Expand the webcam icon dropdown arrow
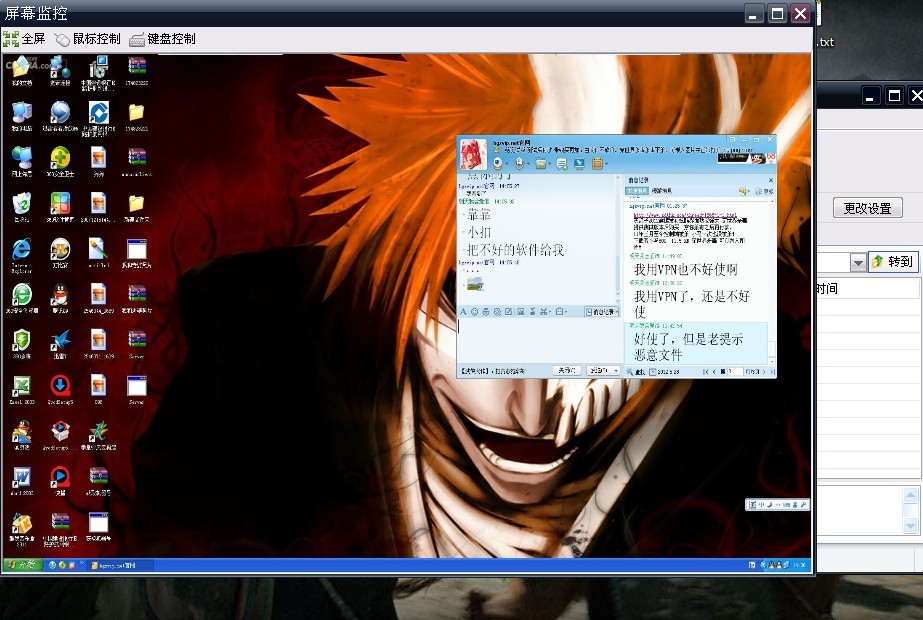 [x=507, y=164]
